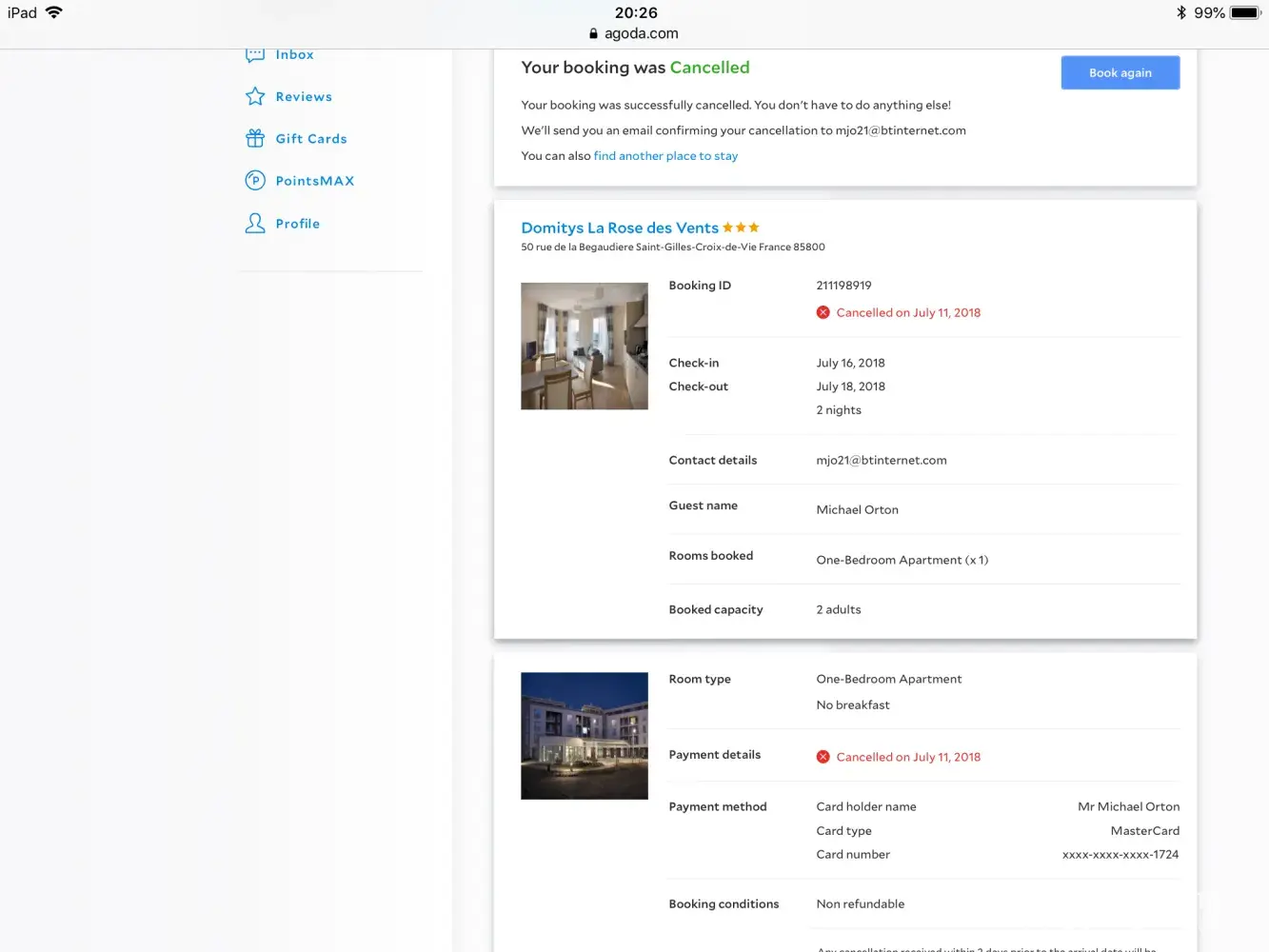The width and height of the screenshot is (1269, 952).
Task: View the apartment interior photo thumbnail
Action: (x=585, y=347)
